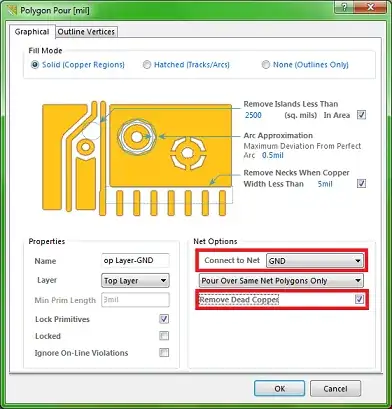
Task: Open Pour Over Same Net Polygons Only dropdown
Action: click(x=281, y=281)
